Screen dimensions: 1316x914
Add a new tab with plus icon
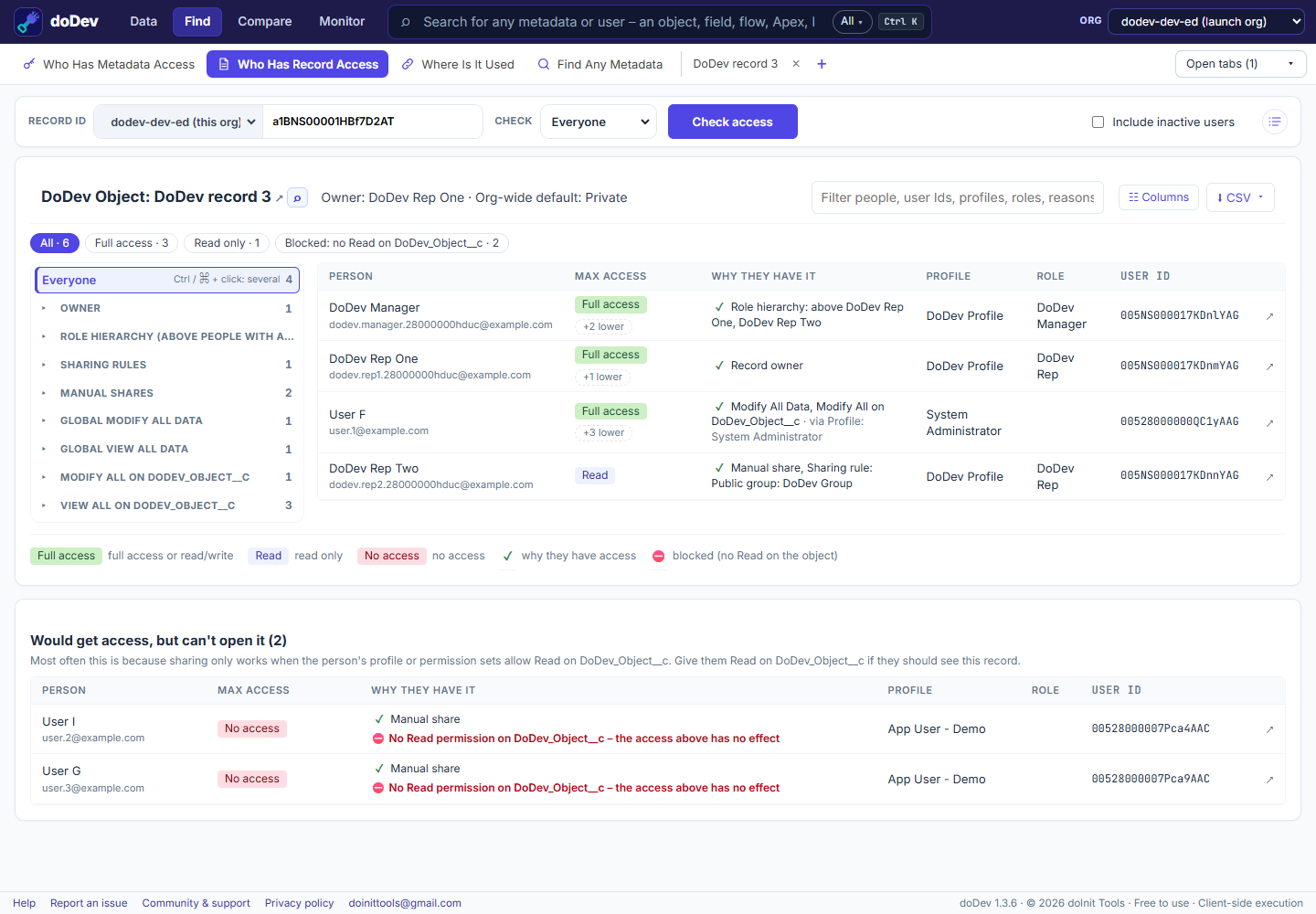[x=822, y=64]
